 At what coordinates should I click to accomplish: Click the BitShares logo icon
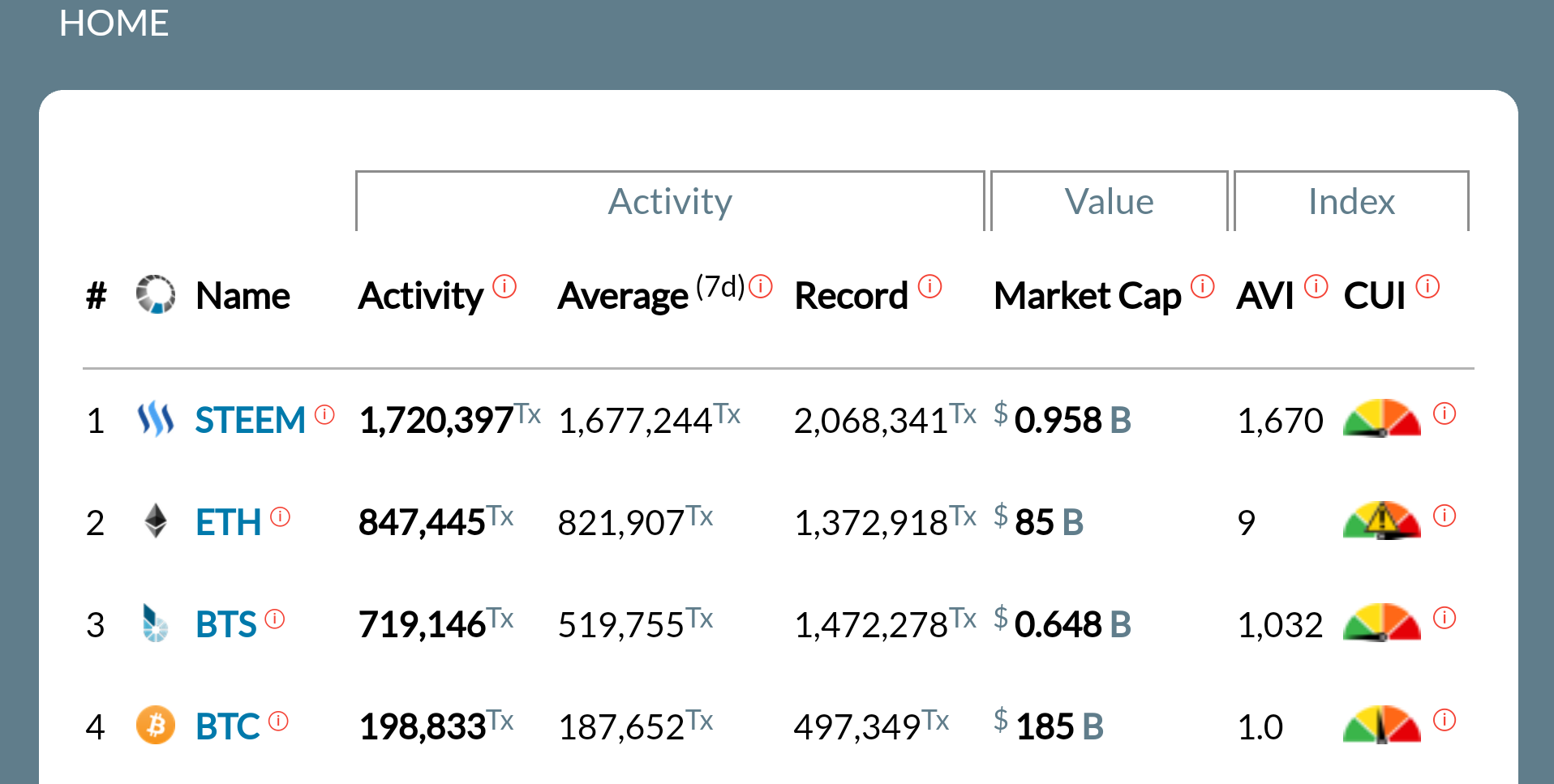coord(155,623)
